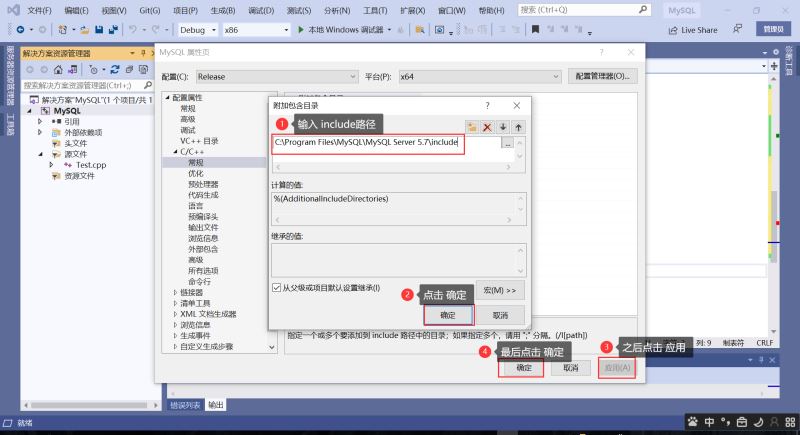Viewport: 800px width, 435px height.
Task: Click the red delete line icon
Action: 487,127
